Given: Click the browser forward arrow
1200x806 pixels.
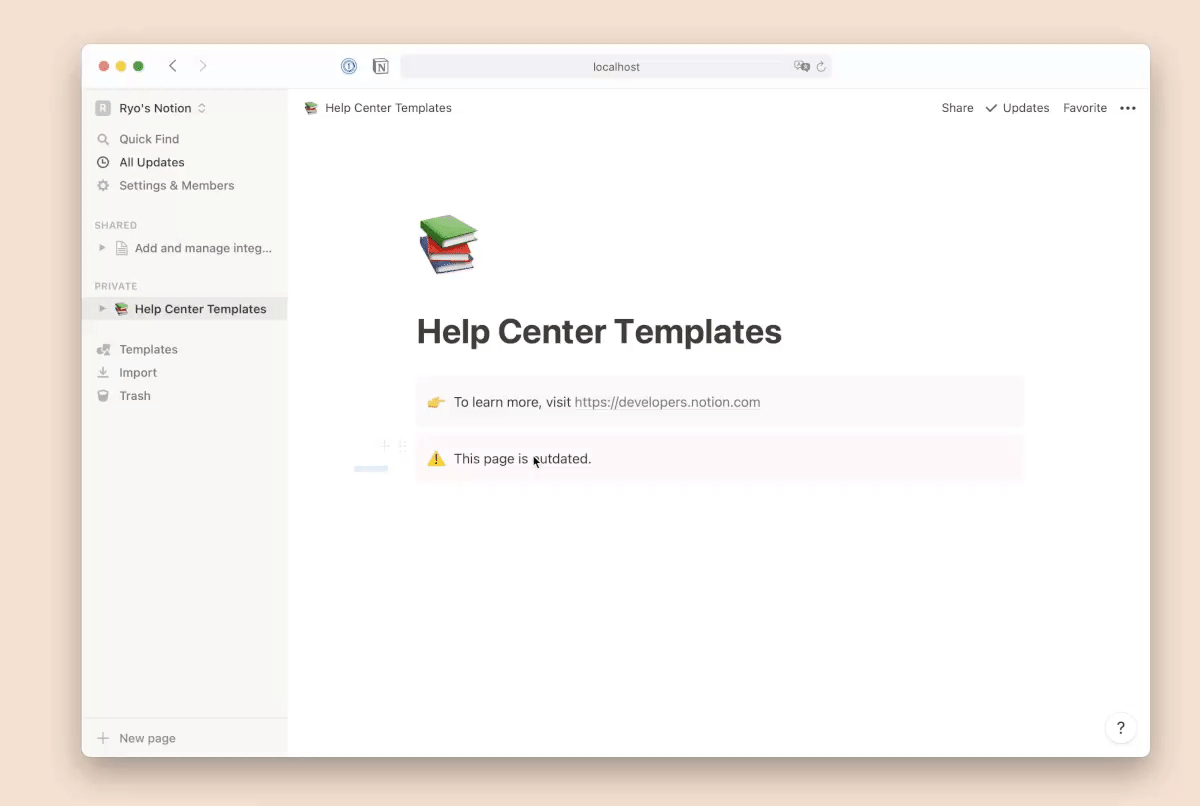Looking at the screenshot, I should [x=203, y=66].
